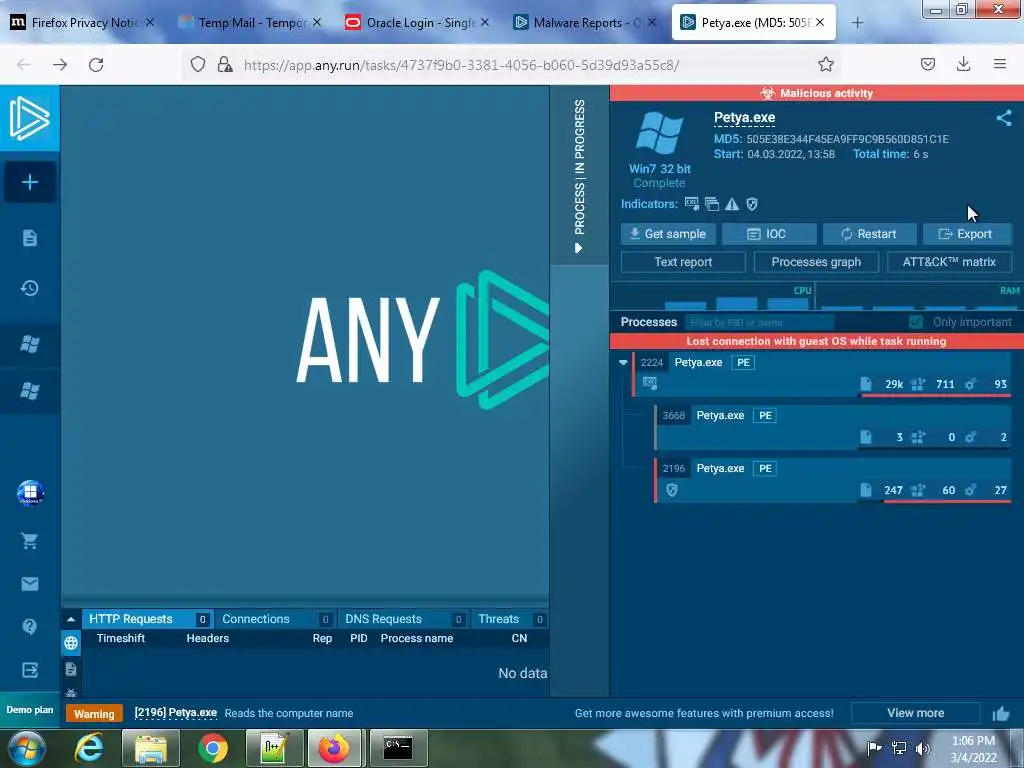This screenshot has width=1024, height=768.
Task: Open command prompt from taskbar
Action: [398, 748]
